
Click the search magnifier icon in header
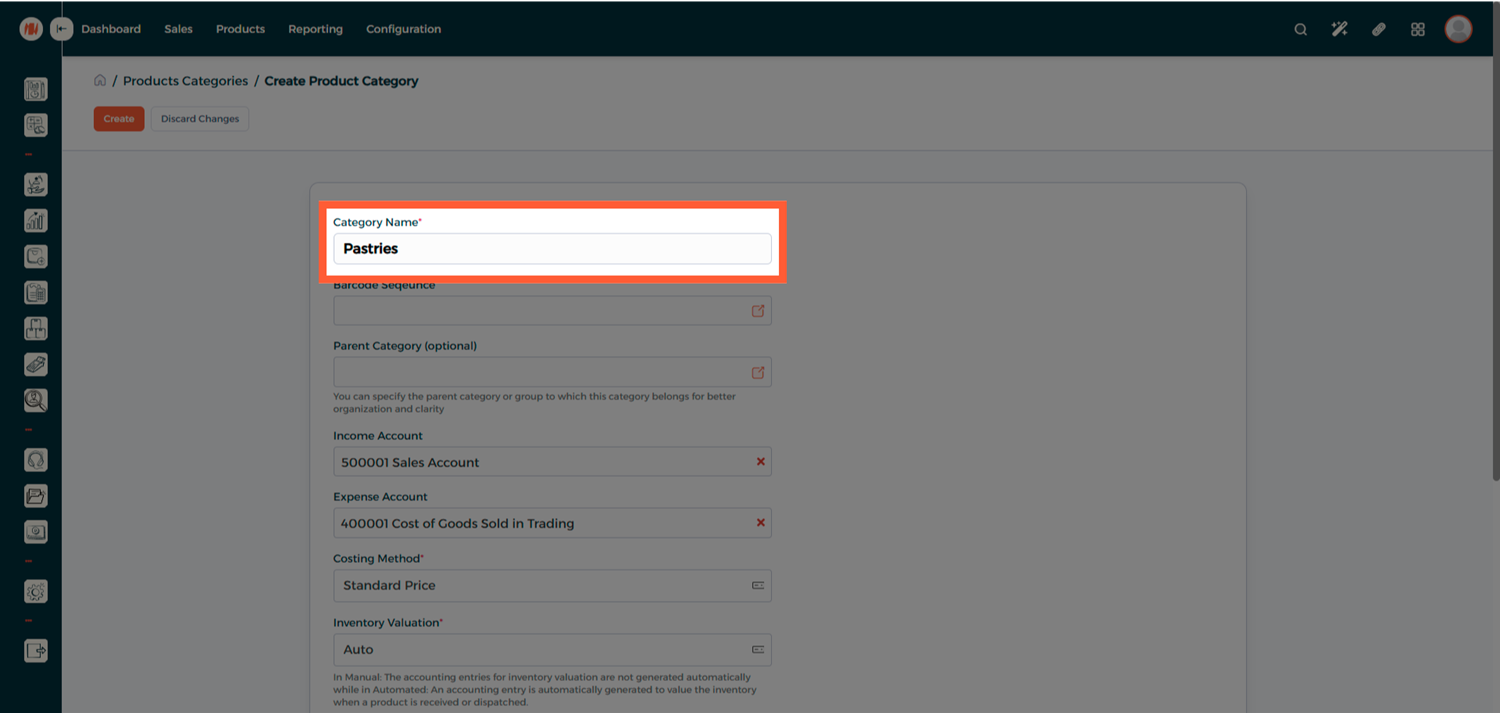pyautogui.click(x=1300, y=30)
